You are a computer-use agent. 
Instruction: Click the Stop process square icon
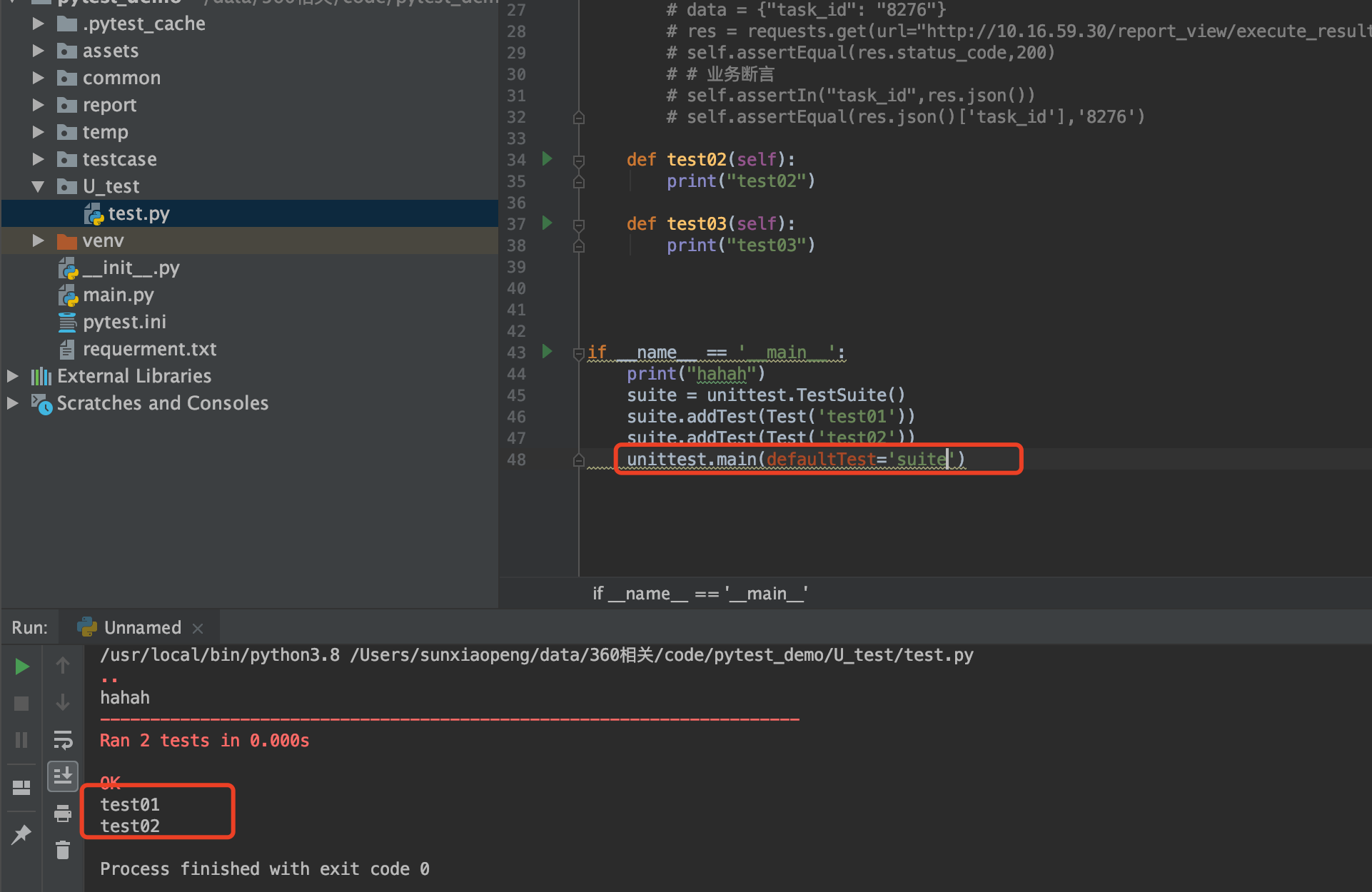click(21, 704)
